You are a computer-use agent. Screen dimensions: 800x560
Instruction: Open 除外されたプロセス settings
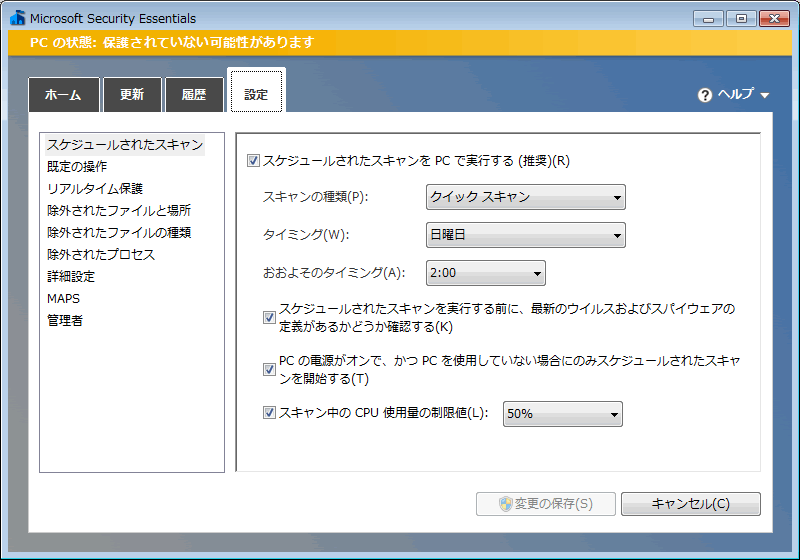pos(101,254)
